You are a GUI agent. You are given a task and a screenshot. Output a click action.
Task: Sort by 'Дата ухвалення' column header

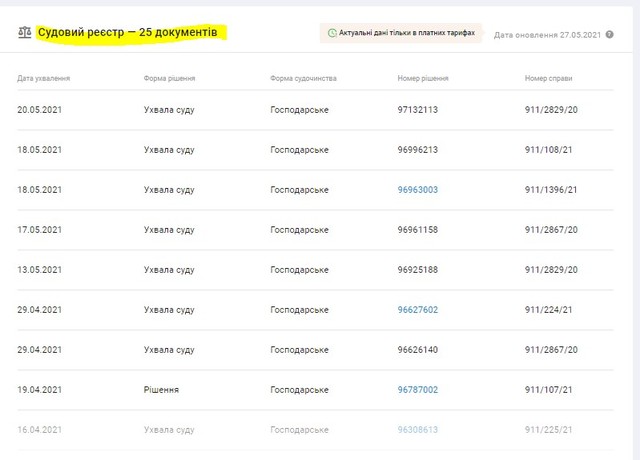[x=44, y=77]
